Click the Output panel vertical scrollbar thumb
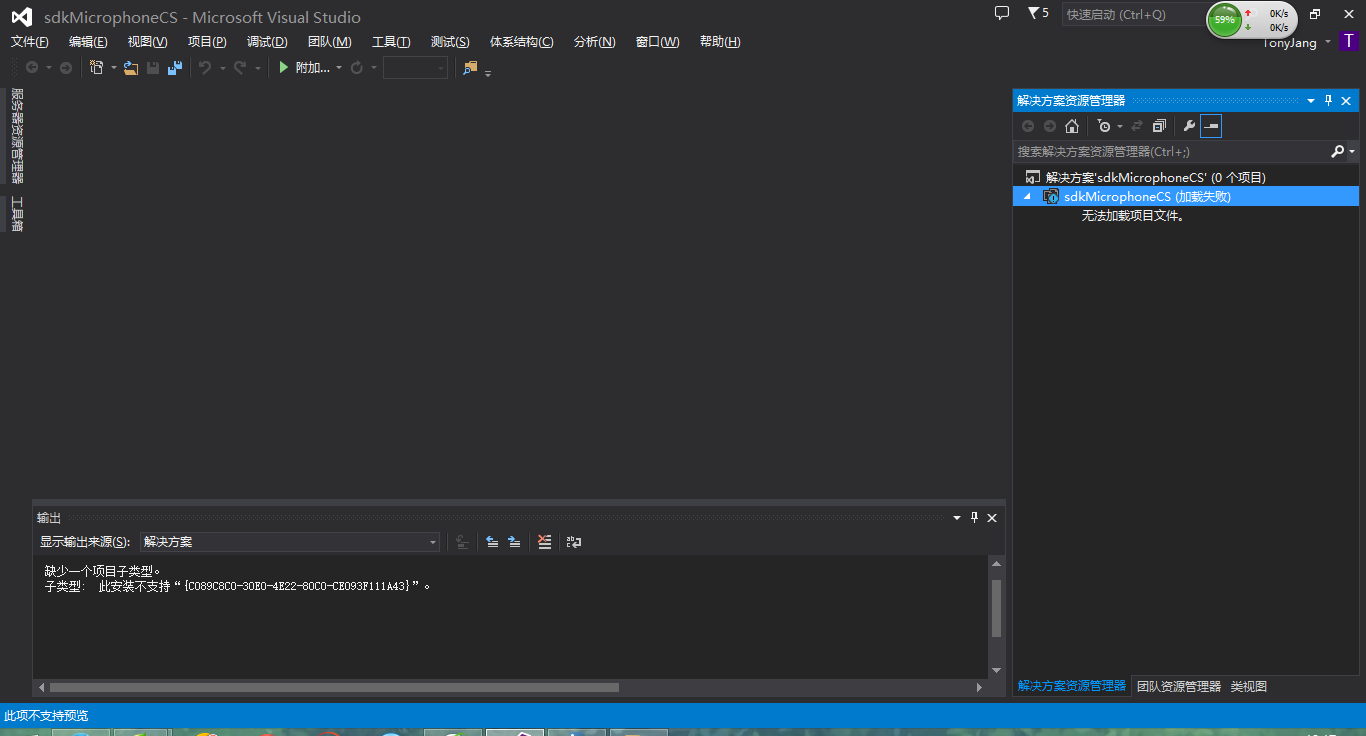Viewport: 1366px width, 736px height. coord(996,608)
